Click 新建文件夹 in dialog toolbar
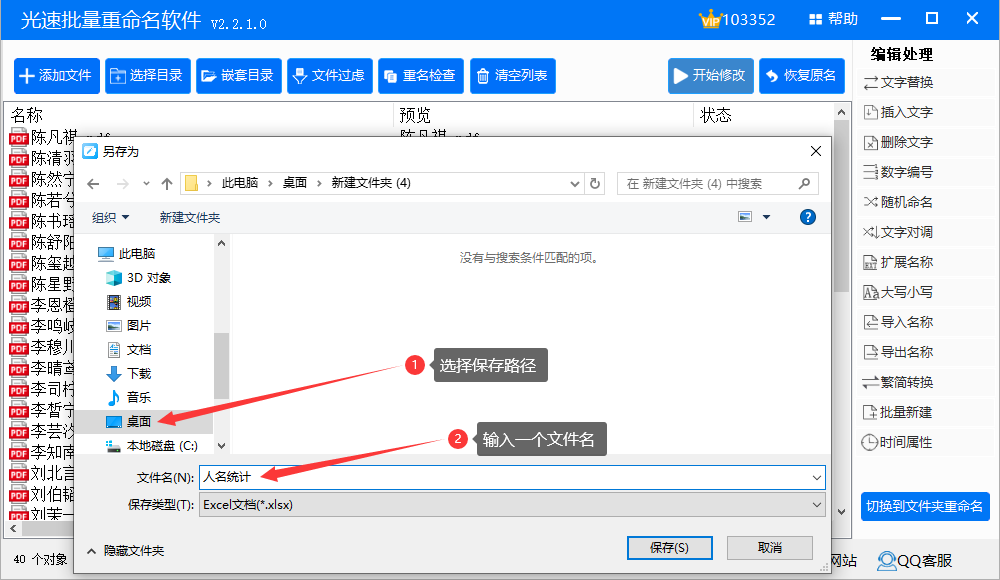 pyautogui.click(x=189, y=218)
